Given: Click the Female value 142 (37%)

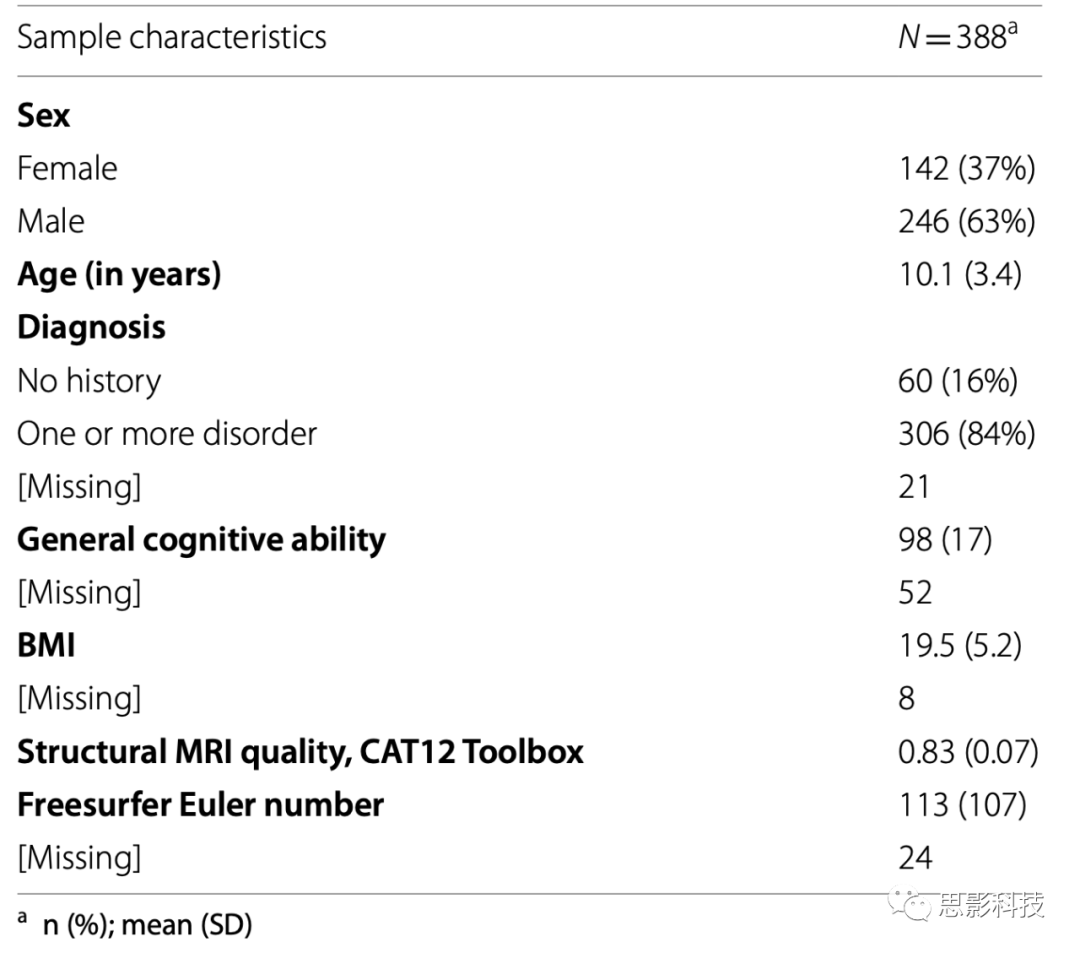Looking at the screenshot, I should [967, 169].
